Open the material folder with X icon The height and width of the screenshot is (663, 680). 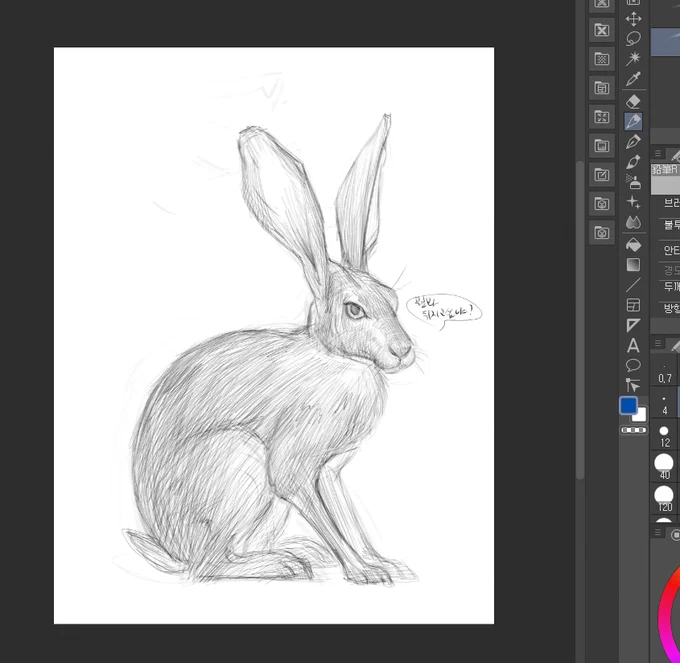click(x=602, y=30)
